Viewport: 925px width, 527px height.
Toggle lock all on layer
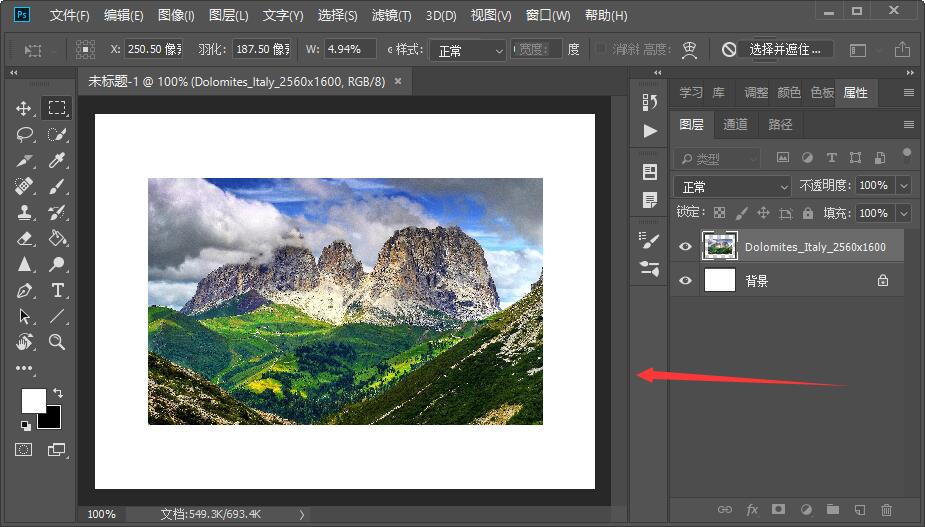(808, 213)
